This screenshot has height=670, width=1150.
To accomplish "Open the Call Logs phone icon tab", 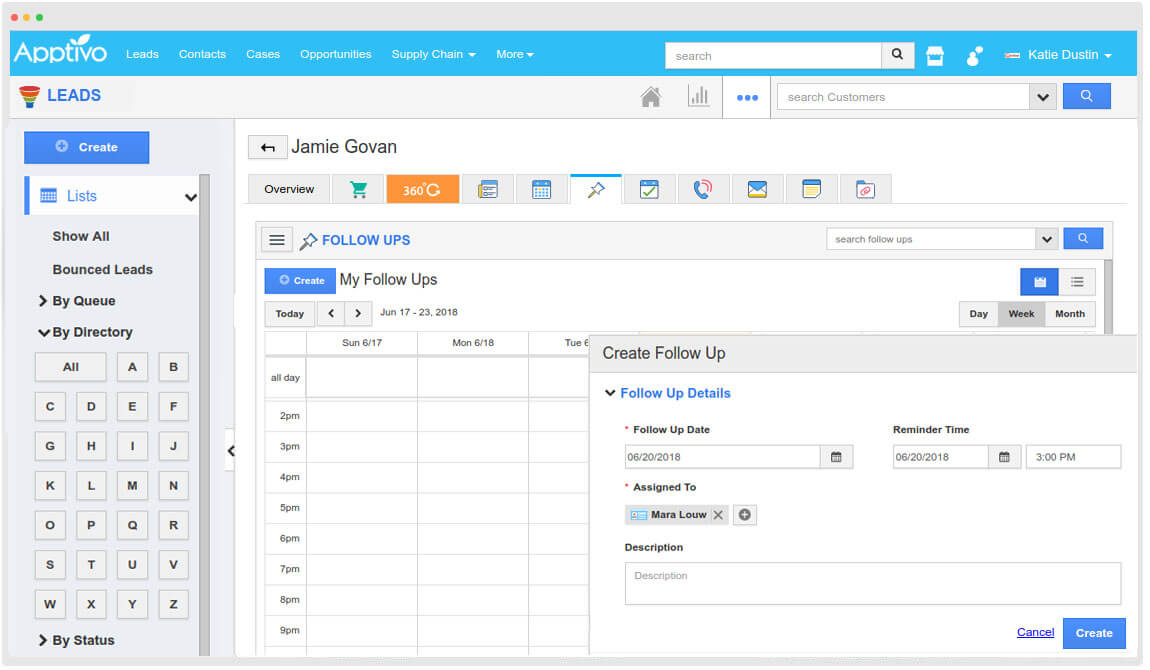I will tap(704, 188).
